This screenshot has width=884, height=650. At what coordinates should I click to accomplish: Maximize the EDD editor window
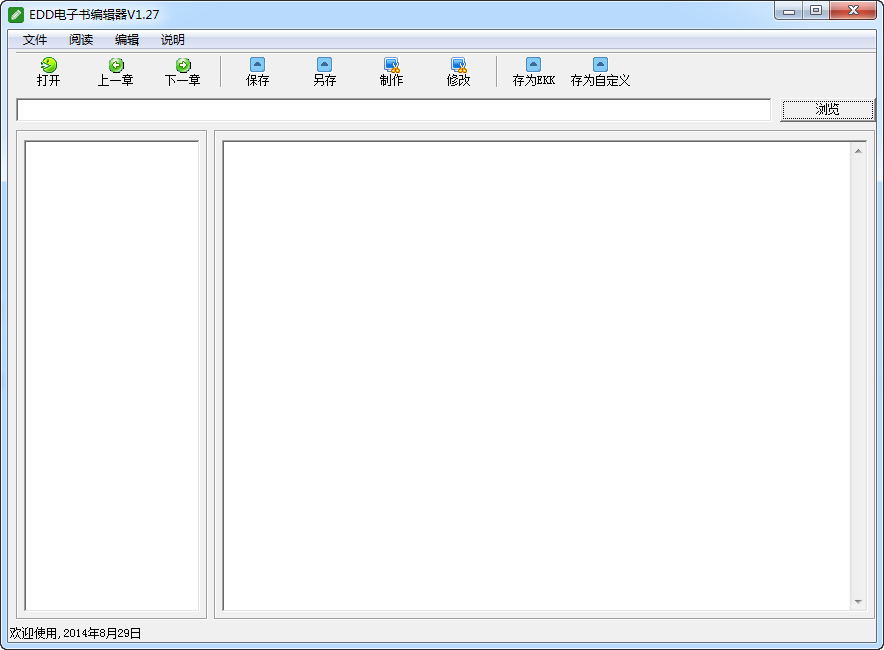[x=816, y=11]
